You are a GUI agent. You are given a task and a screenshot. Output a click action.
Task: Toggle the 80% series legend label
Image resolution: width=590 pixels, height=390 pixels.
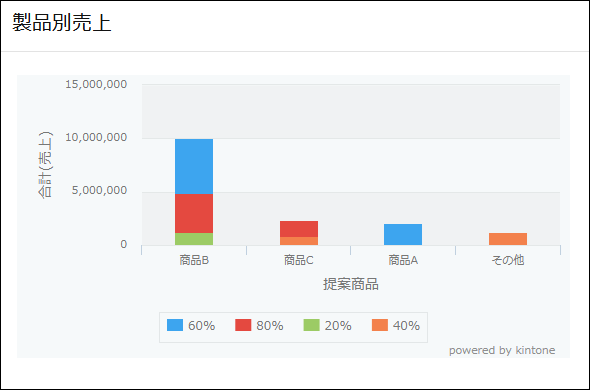coord(270,326)
